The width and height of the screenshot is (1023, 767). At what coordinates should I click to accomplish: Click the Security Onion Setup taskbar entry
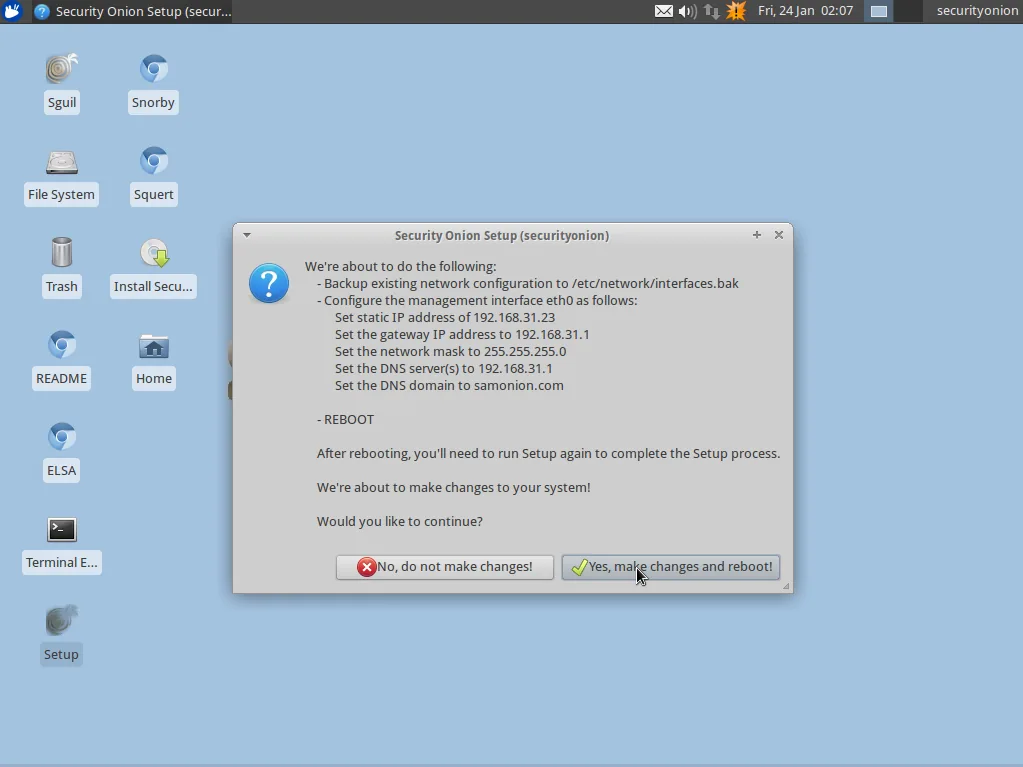point(132,11)
